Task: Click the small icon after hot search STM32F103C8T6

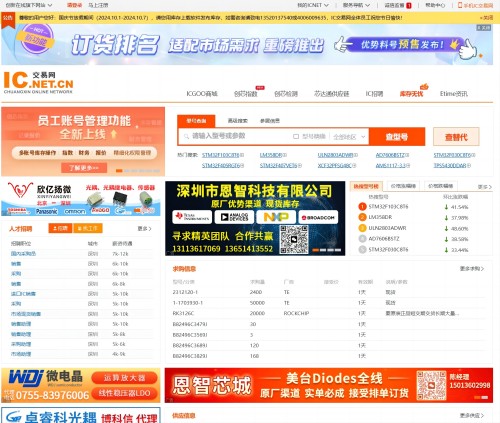Action: click(x=242, y=155)
